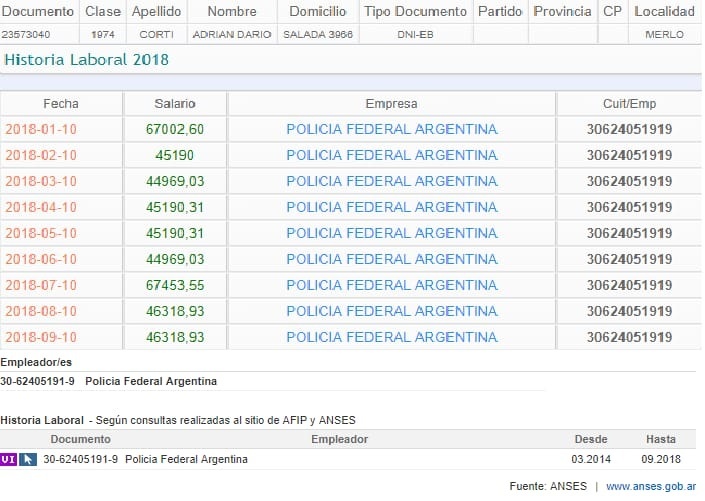Click the date 2018-08-10
705x501 pixels.
click(x=41, y=311)
